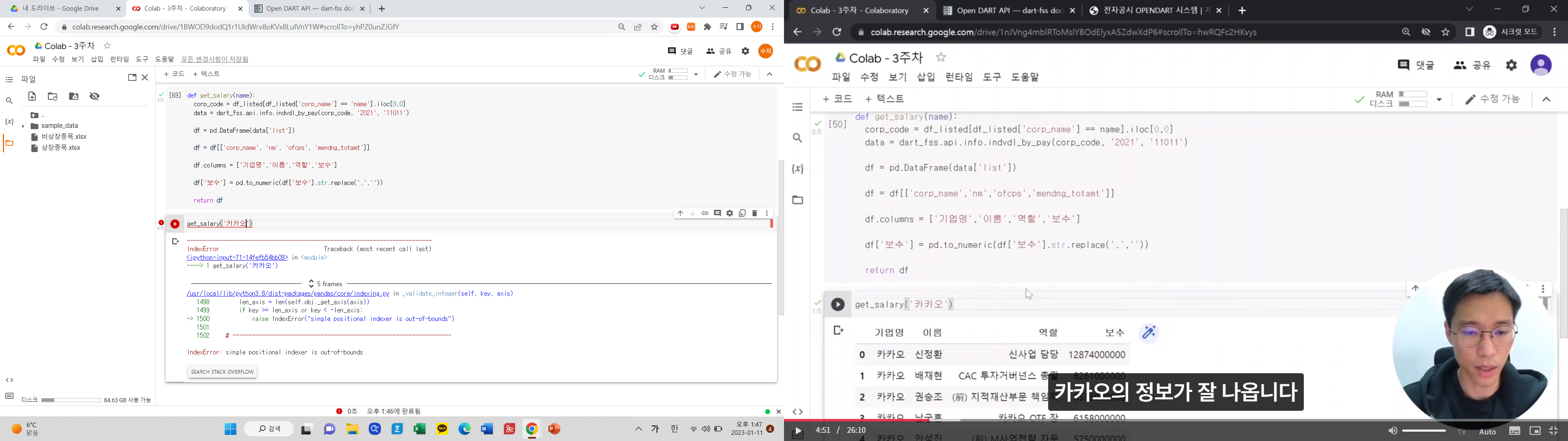Open Colab settings gear in the left window header
This screenshot has height=441, width=1568.
pyautogui.click(x=746, y=51)
